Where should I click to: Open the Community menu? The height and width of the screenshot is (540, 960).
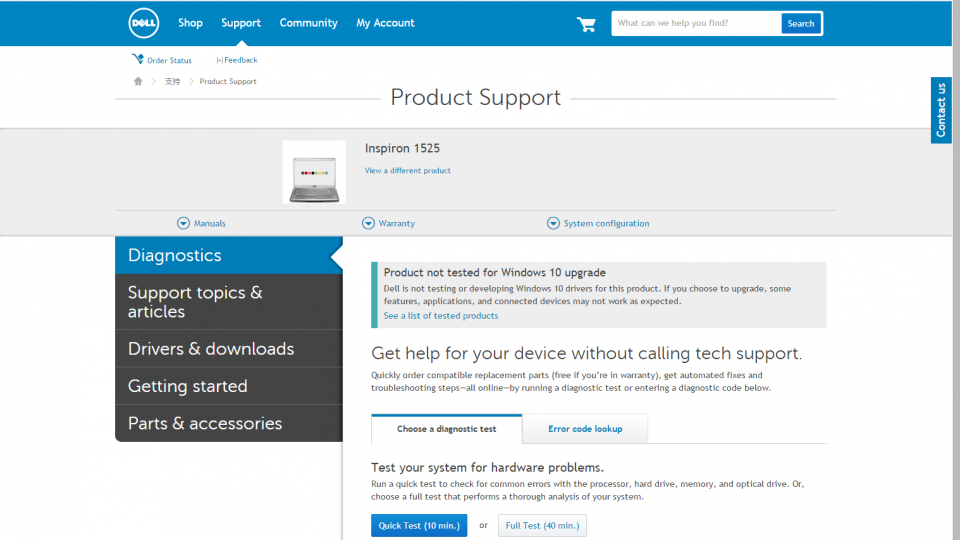(309, 23)
